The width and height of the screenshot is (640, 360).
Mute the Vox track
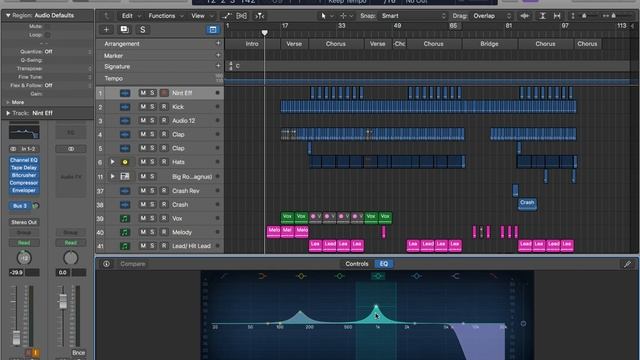click(143, 218)
